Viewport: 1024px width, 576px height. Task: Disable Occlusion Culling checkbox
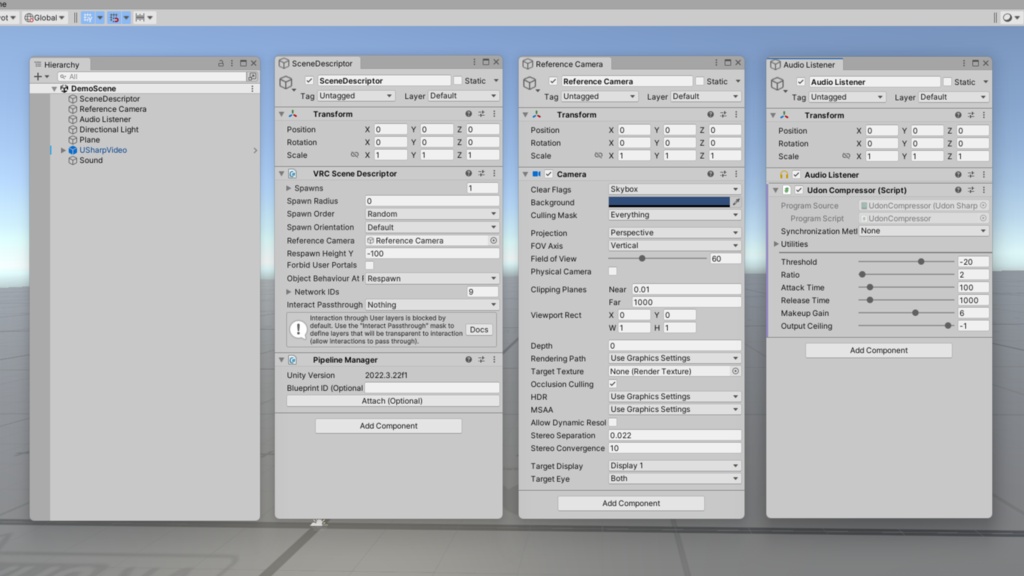[x=613, y=384]
